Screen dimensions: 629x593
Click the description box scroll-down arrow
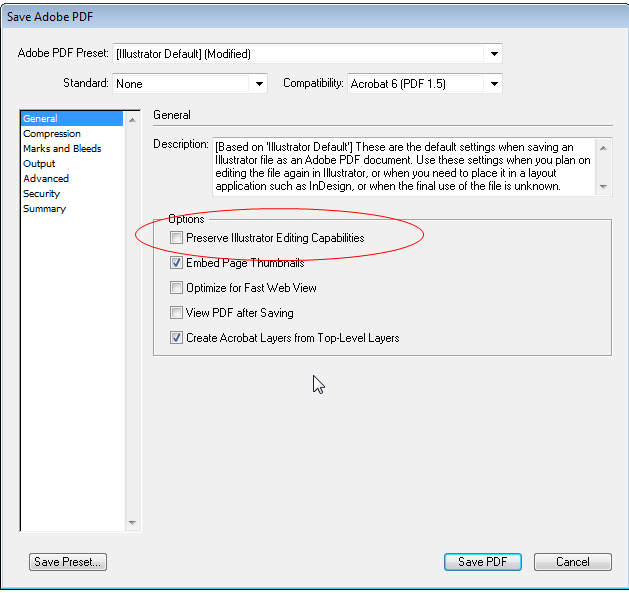click(x=603, y=187)
